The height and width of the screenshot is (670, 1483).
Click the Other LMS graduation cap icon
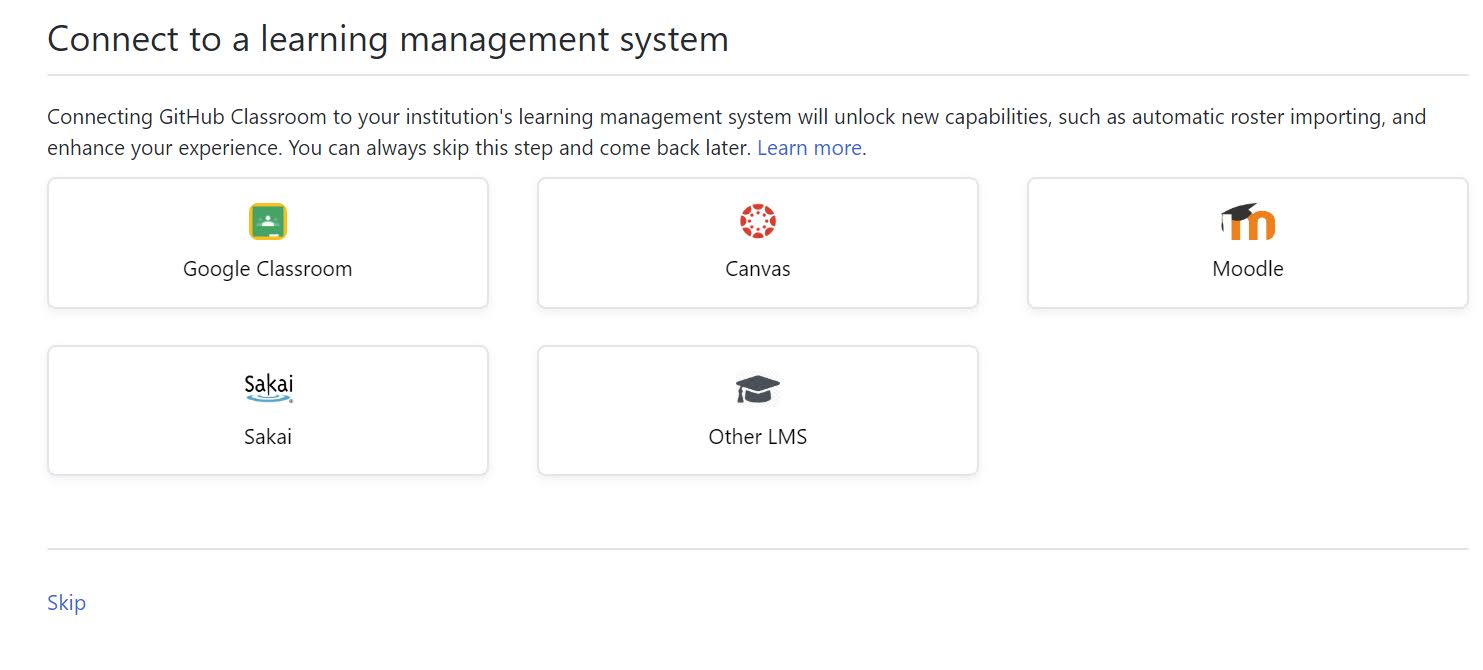[757, 389]
